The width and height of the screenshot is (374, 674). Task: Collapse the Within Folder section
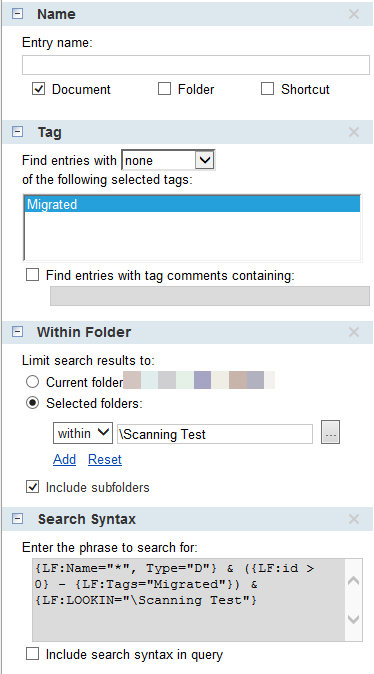coord(17,332)
